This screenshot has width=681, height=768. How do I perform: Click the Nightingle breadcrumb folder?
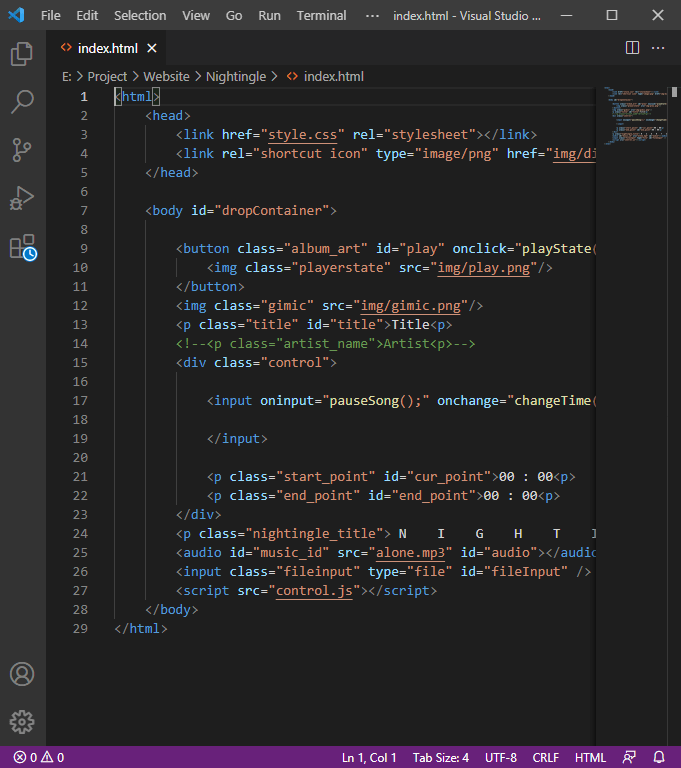tap(237, 76)
